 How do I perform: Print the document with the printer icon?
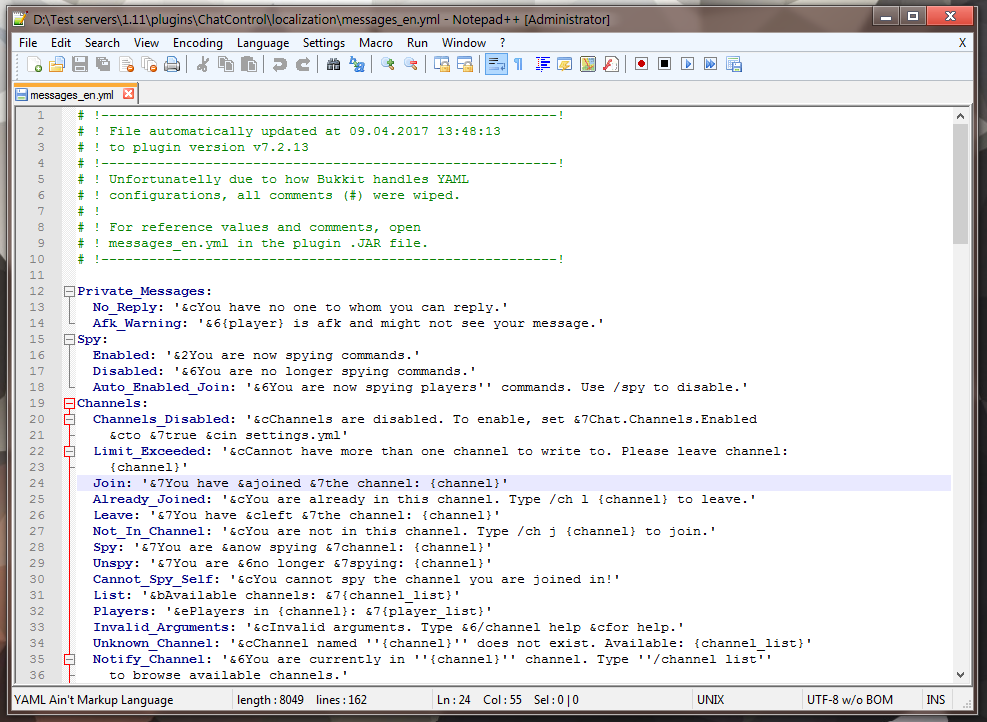pos(172,64)
